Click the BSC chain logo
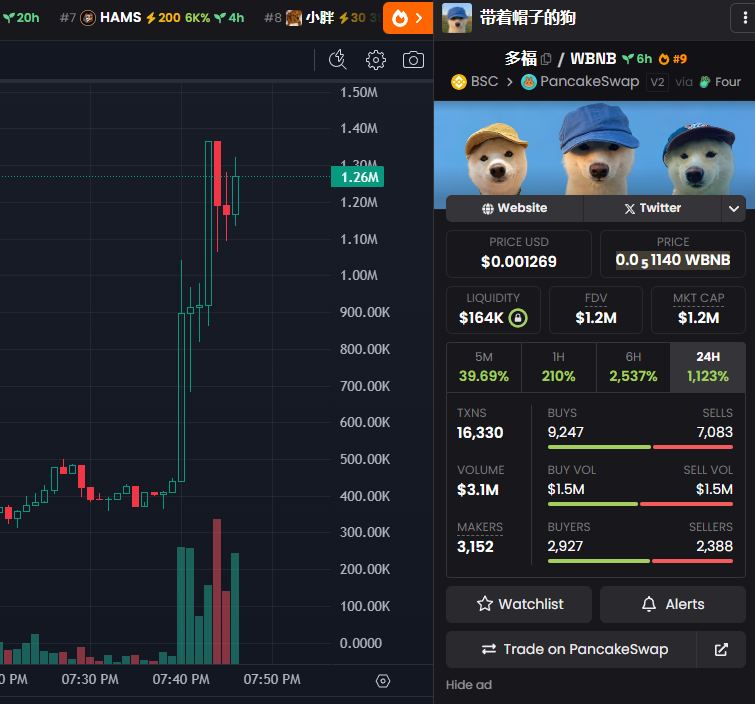The image size is (755, 704). [459, 82]
